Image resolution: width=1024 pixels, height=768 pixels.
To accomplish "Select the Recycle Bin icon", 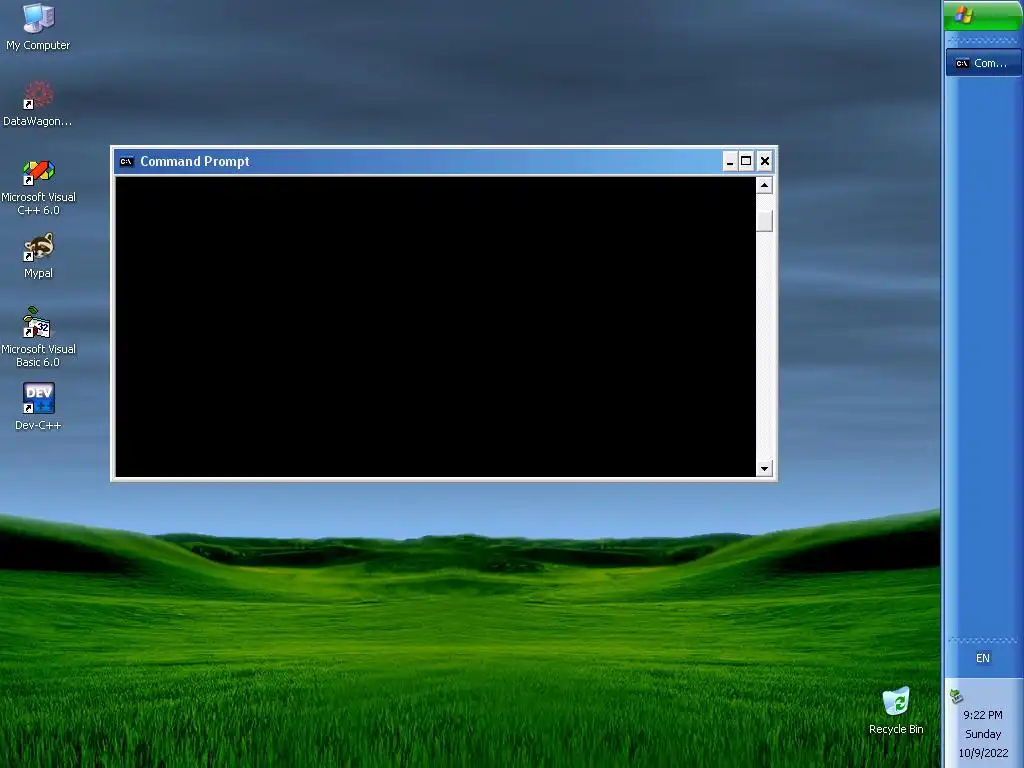I will click(896, 711).
